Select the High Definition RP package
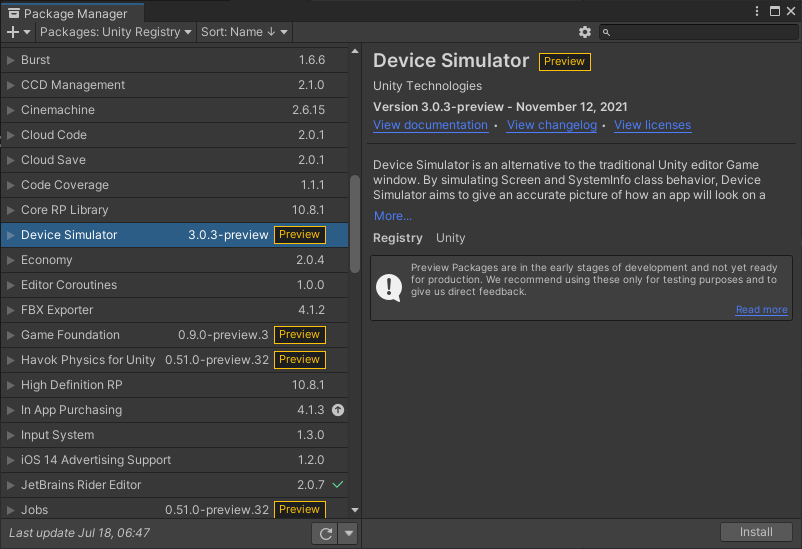The width and height of the screenshot is (802, 549). [x=174, y=385]
